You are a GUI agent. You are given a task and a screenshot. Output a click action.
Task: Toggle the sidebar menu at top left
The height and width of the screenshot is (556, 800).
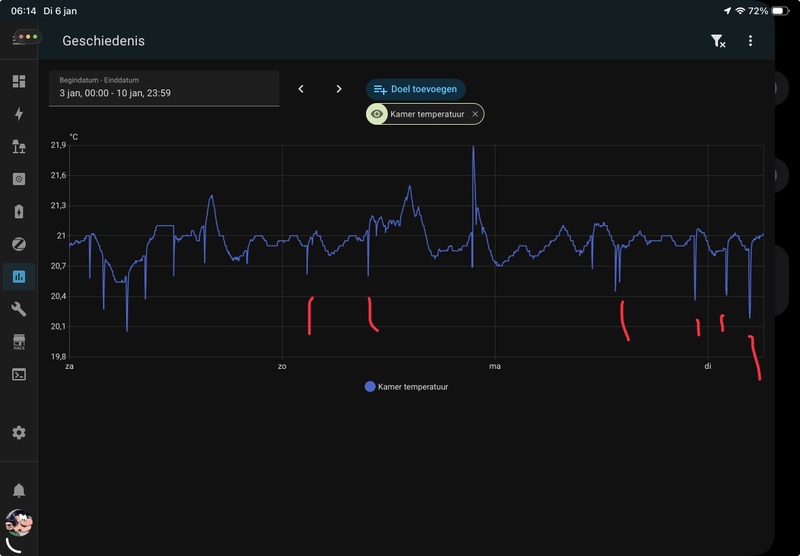click(24, 38)
